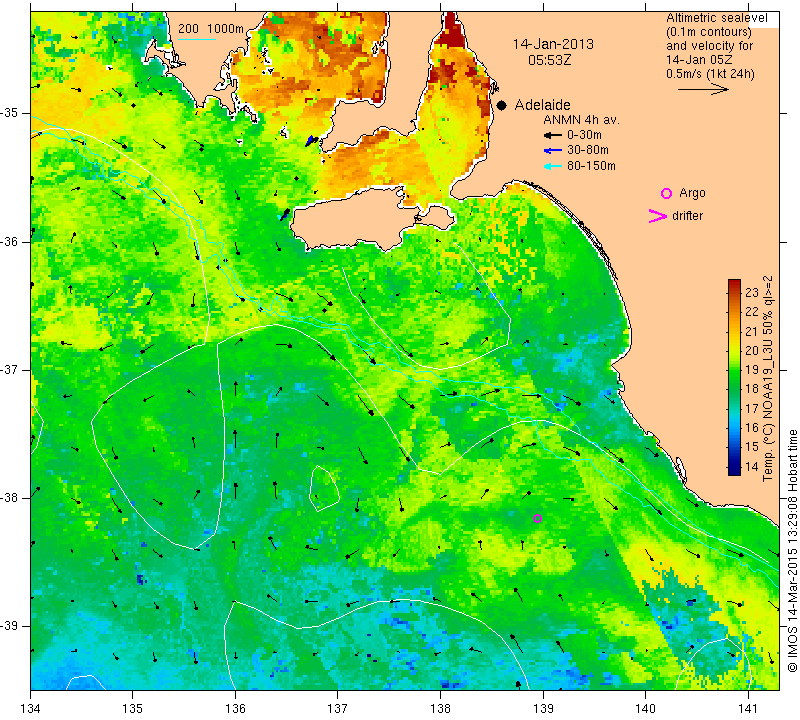Click the magenta Argo circle in legend

click(666, 193)
